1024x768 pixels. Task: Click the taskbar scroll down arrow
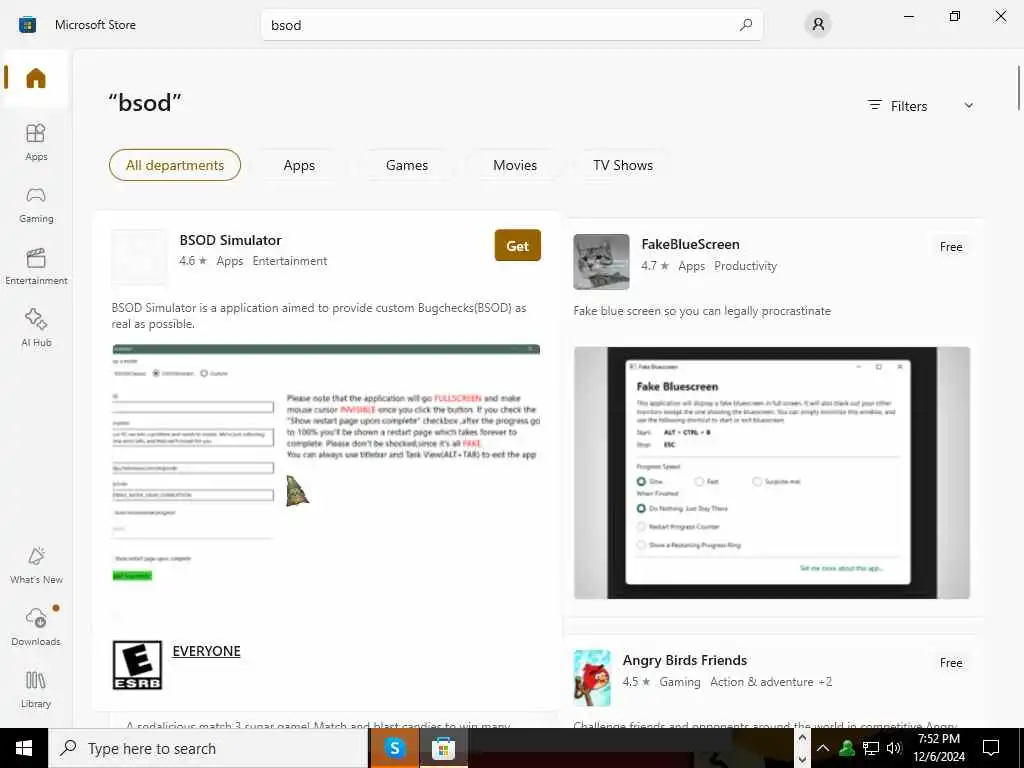pyautogui.click(x=802, y=760)
